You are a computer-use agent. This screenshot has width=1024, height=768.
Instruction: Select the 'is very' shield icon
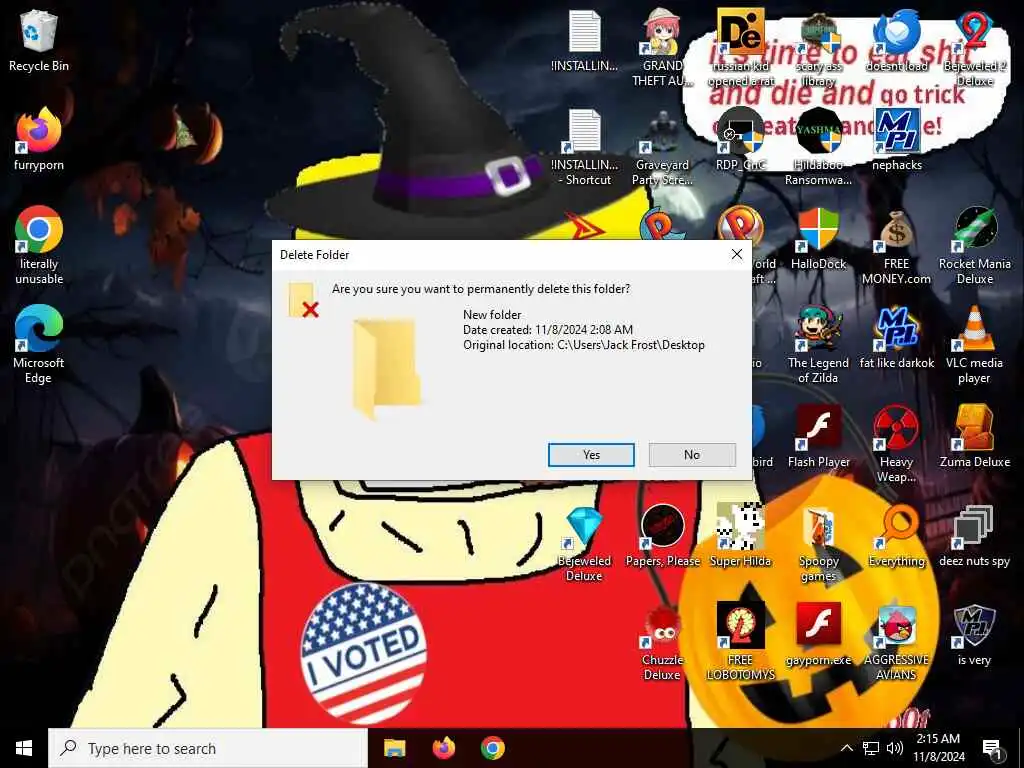pos(974,635)
